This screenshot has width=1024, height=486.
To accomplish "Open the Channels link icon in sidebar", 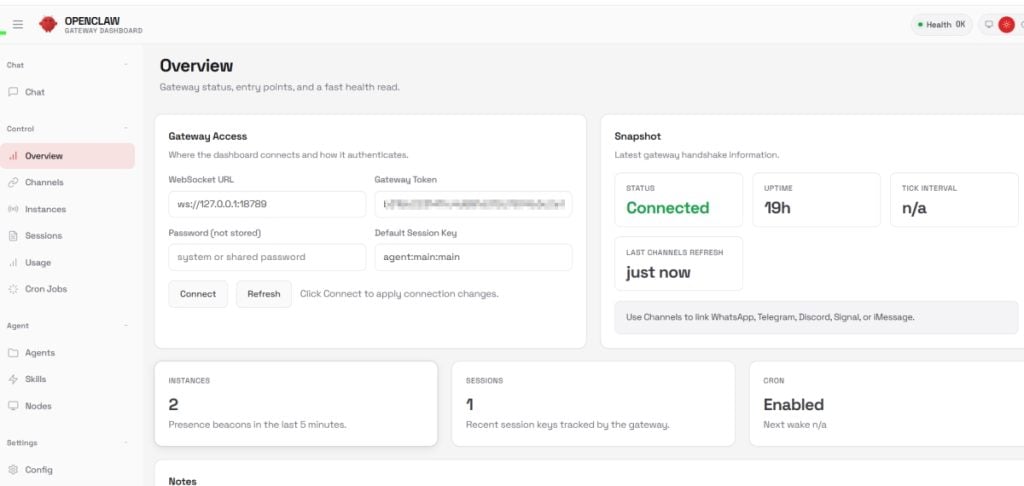I will click(13, 182).
